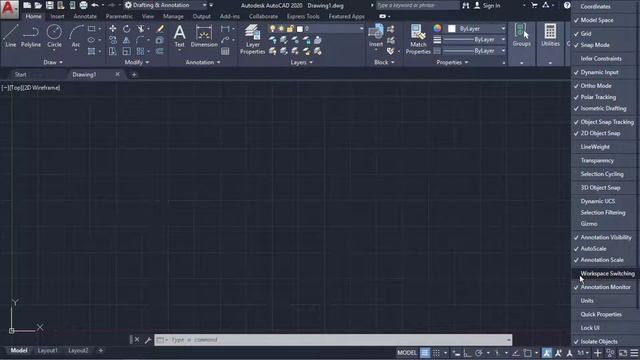The height and width of the screenshot is (360, 640).
Task: Switch to the Annotate ribbon tab
Action: [x=85, y=17]
